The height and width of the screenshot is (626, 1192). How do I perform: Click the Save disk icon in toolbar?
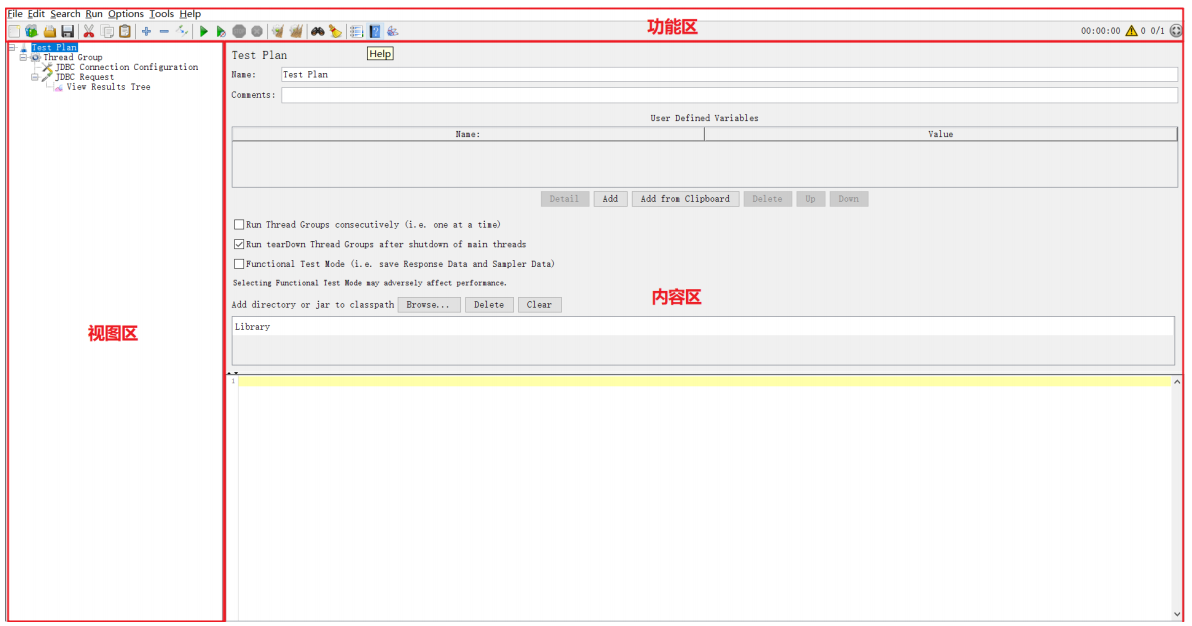[x=68, y=31]
